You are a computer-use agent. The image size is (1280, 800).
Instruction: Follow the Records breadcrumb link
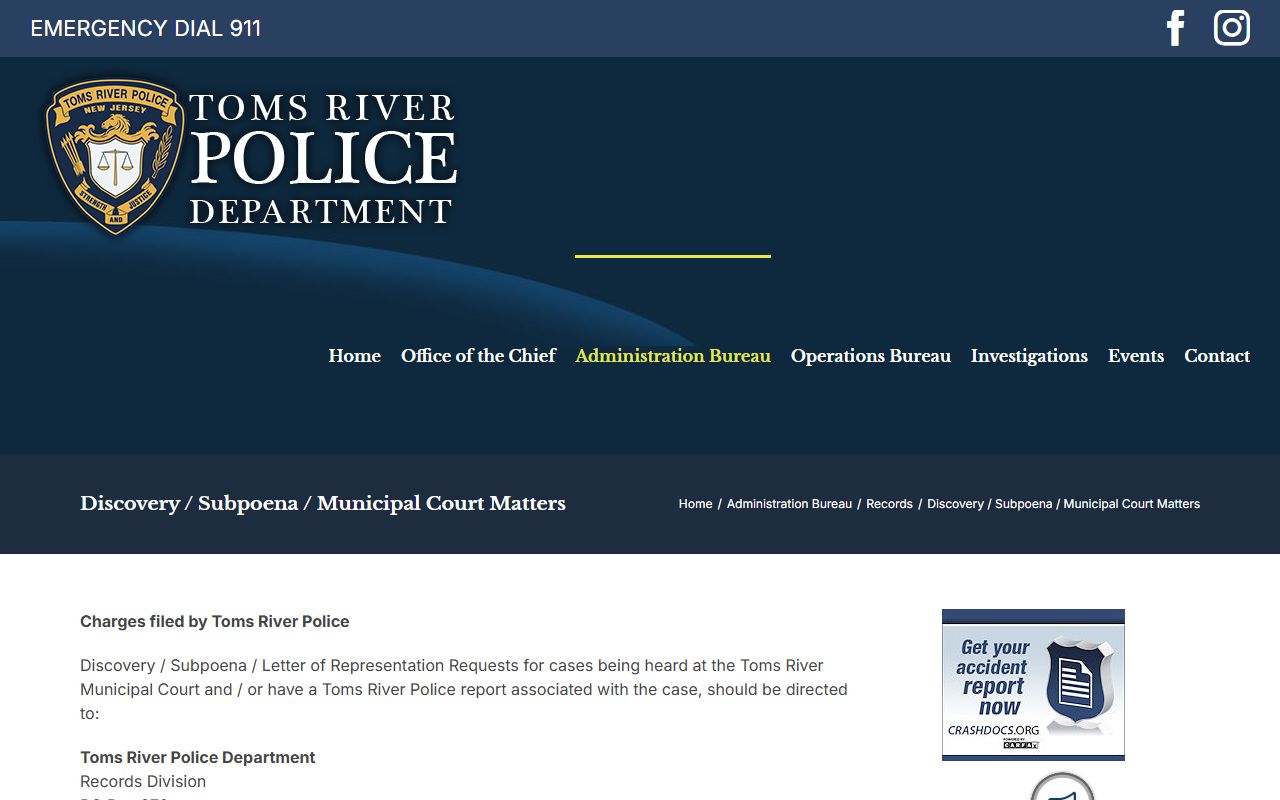(x=889, y=504)
